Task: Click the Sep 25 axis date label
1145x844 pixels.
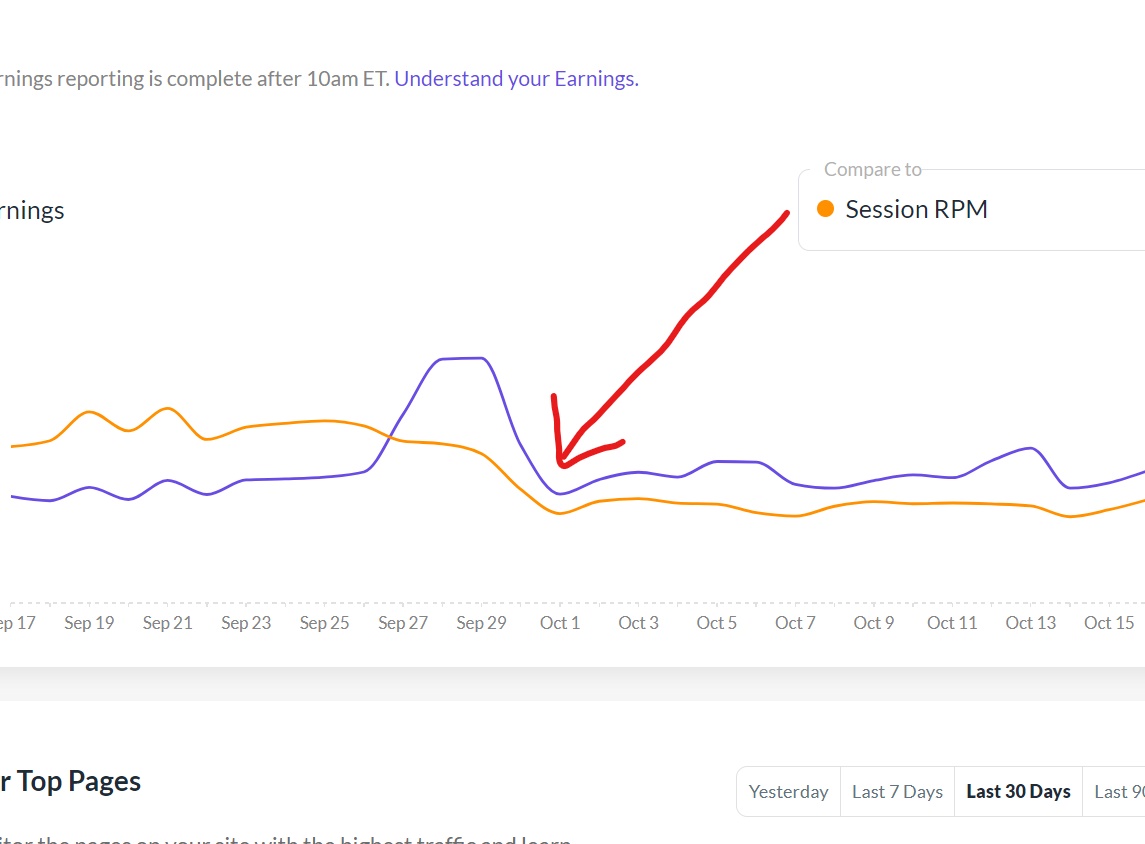Action: (x=324, y=623)
